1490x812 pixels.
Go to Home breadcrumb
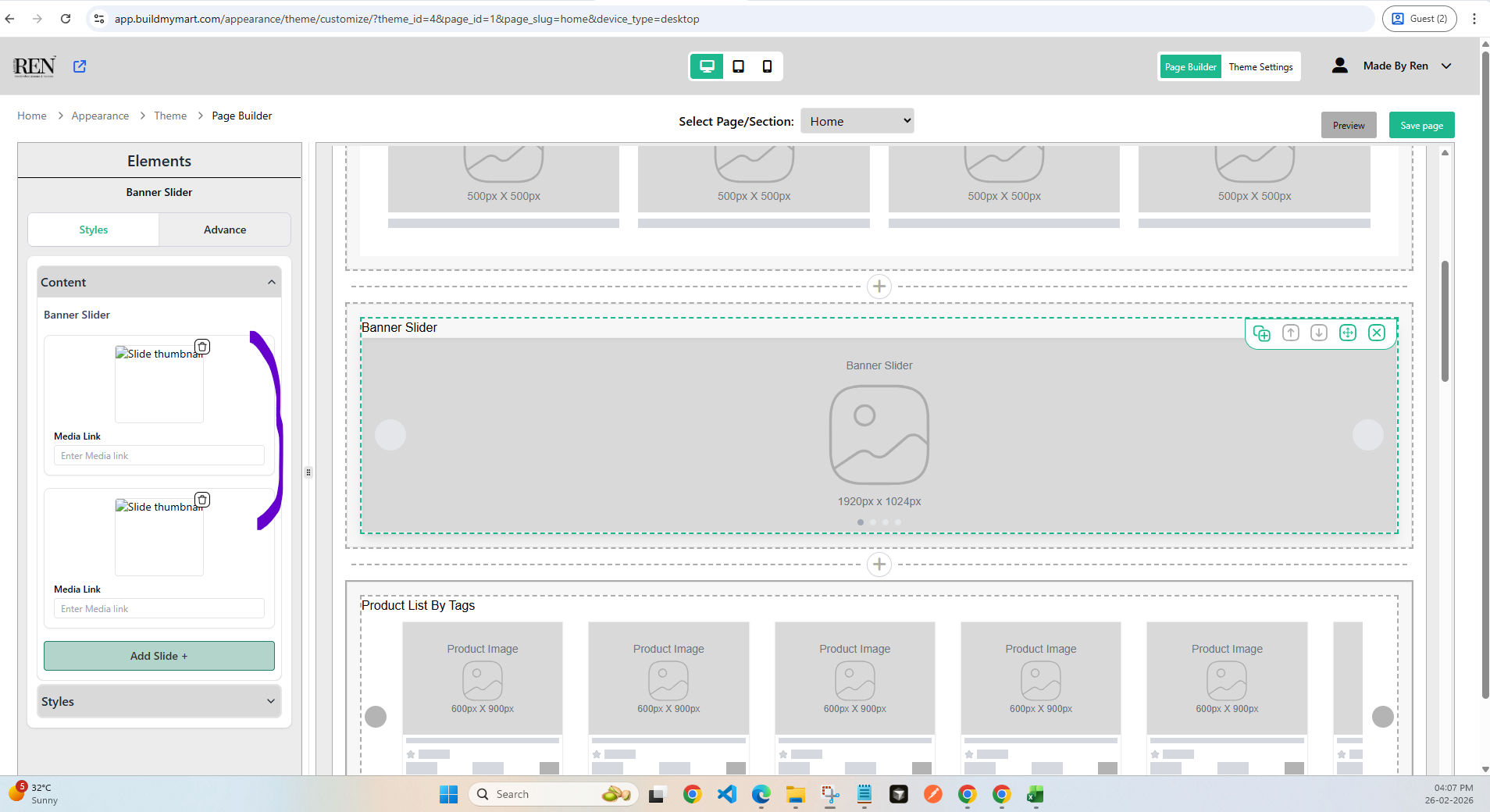tap(32, 116)
